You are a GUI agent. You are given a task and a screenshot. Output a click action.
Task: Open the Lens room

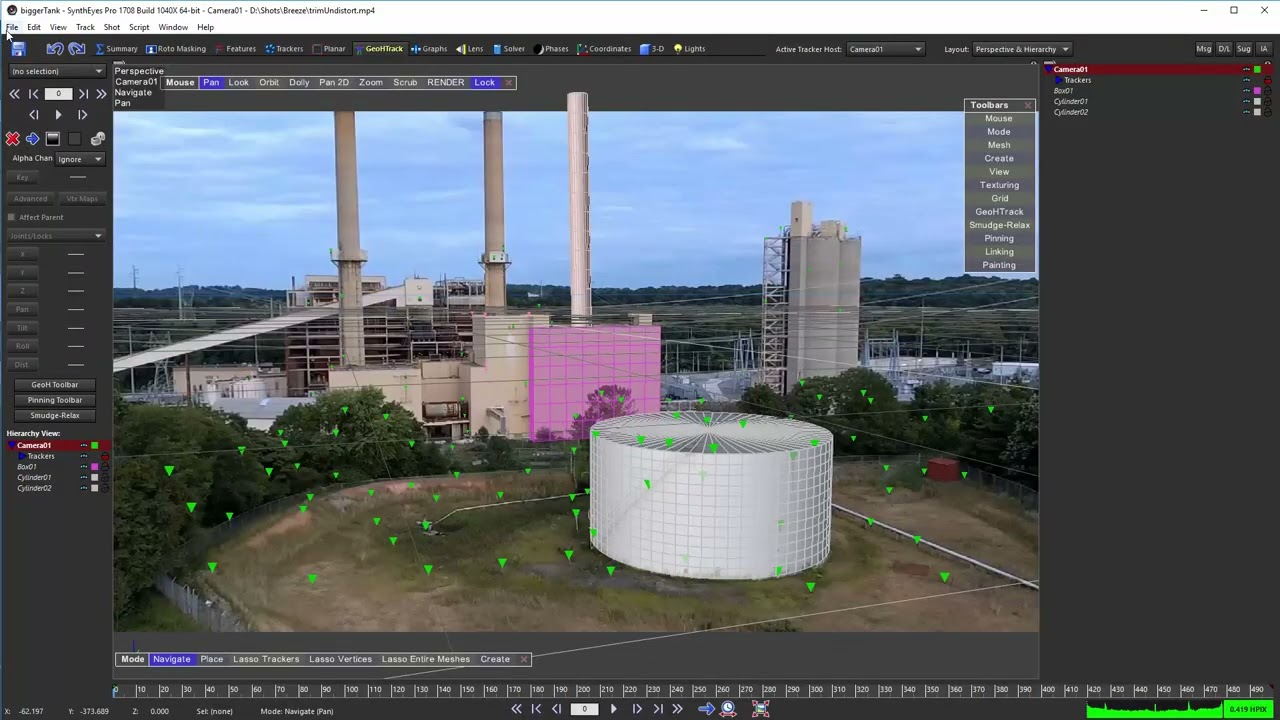click(470, 49)
